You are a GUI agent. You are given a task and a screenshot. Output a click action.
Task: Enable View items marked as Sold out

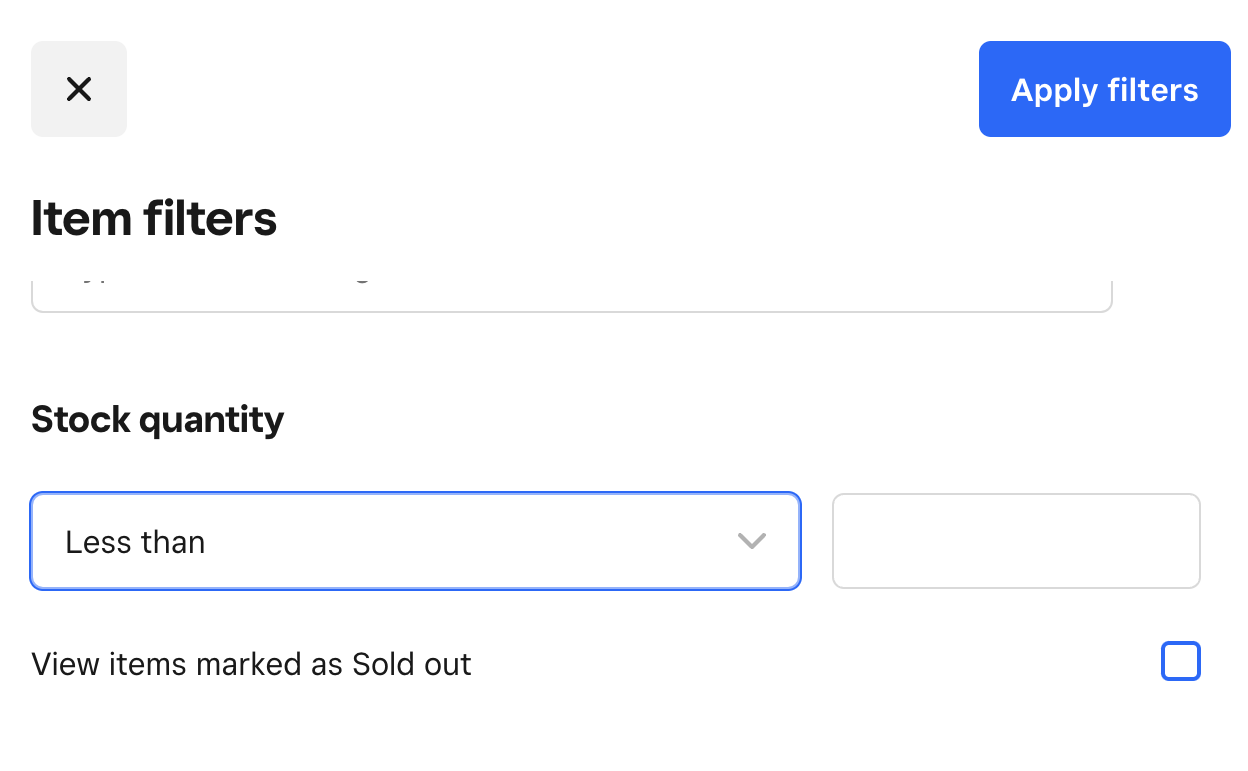pyautogui.click(x=1180, y=662)
